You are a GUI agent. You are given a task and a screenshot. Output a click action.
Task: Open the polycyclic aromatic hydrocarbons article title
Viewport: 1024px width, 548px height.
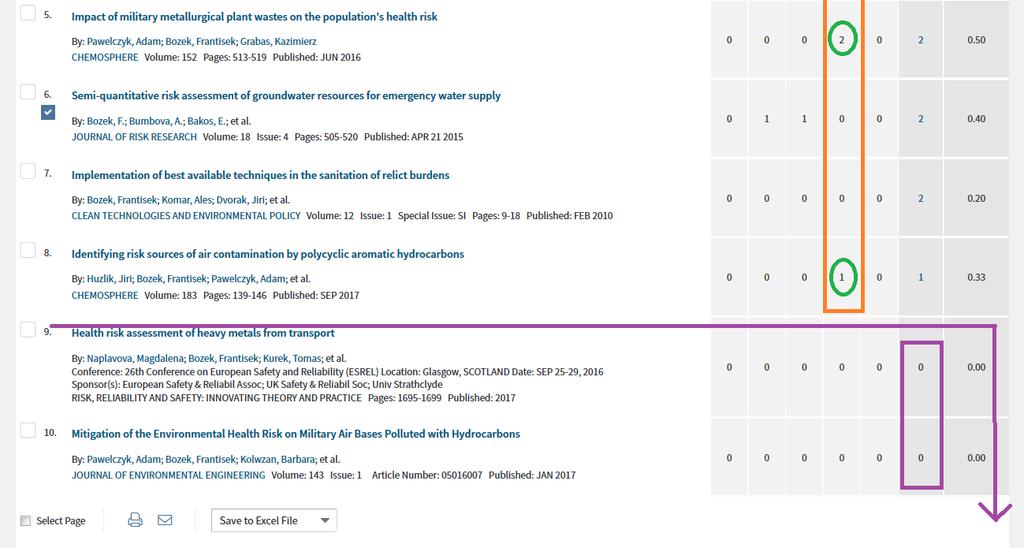point(268,254)
